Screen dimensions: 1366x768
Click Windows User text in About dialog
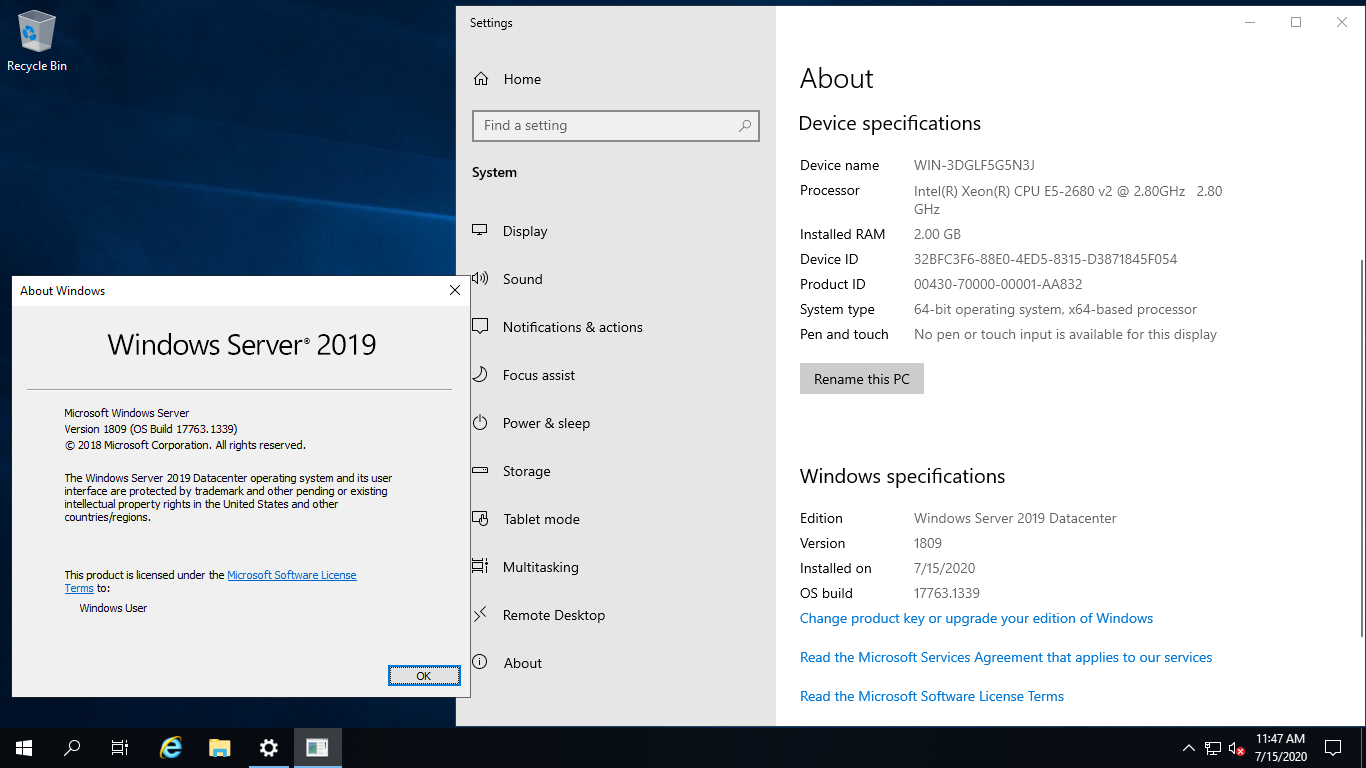point(113,608)
